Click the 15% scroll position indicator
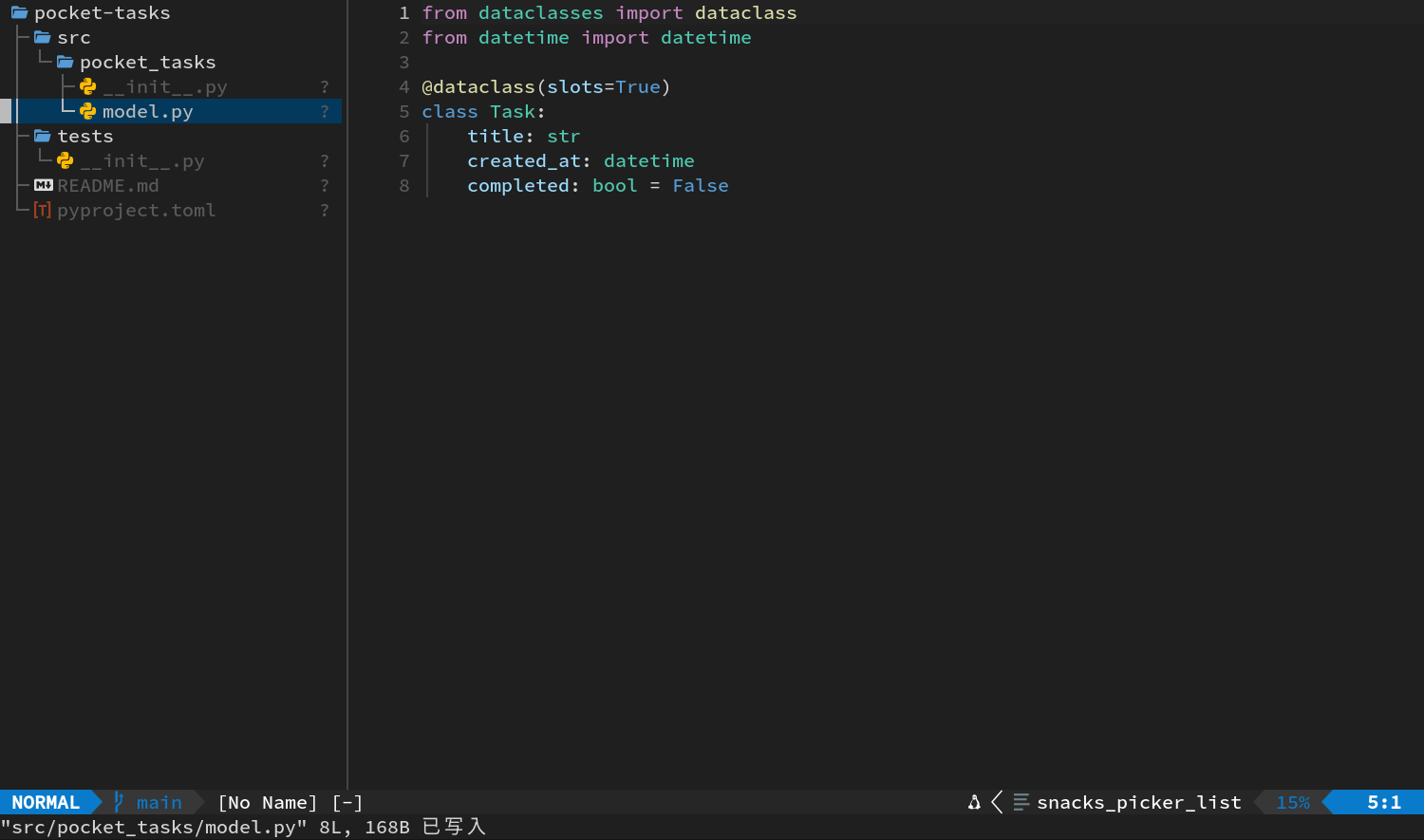The height and width of the screenshot is (840, 1424). point(1293,803)
